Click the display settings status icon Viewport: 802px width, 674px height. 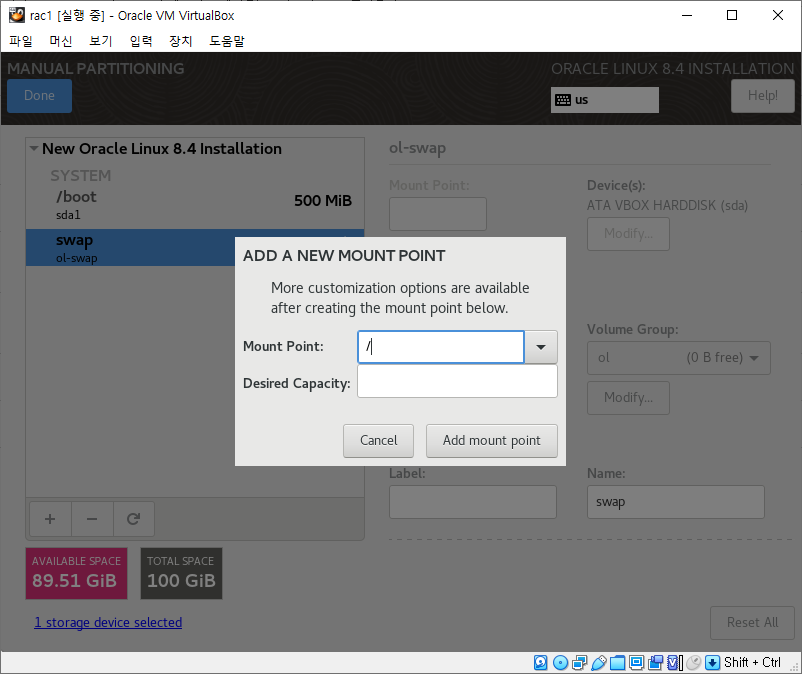(x=636, y=662)
